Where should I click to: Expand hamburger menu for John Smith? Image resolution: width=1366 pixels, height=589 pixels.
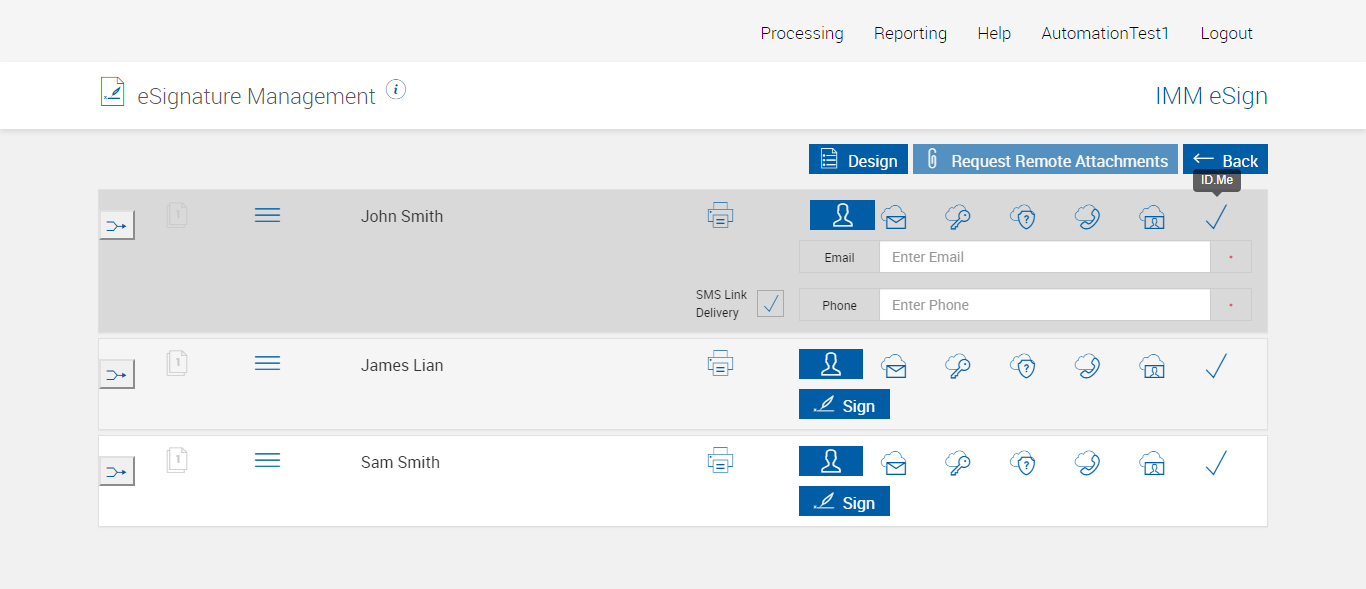pos(267,215)
